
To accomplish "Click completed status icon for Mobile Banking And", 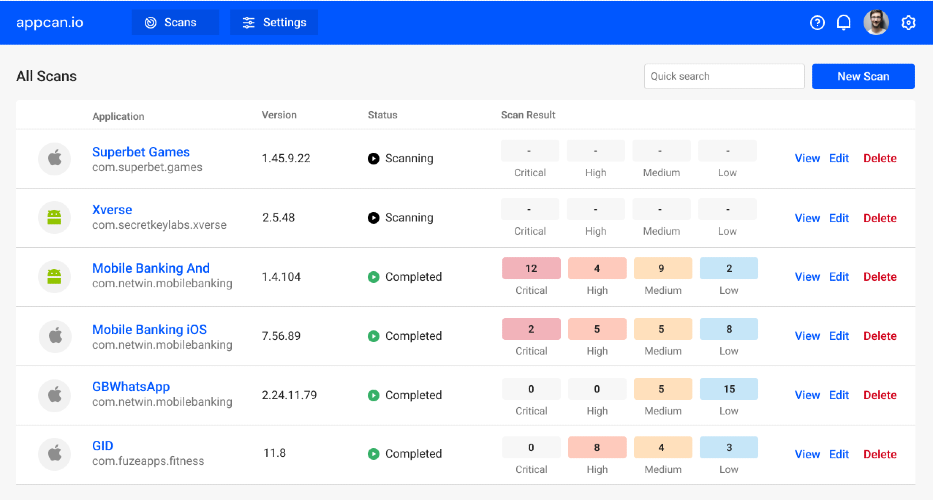I will point(374,277).
